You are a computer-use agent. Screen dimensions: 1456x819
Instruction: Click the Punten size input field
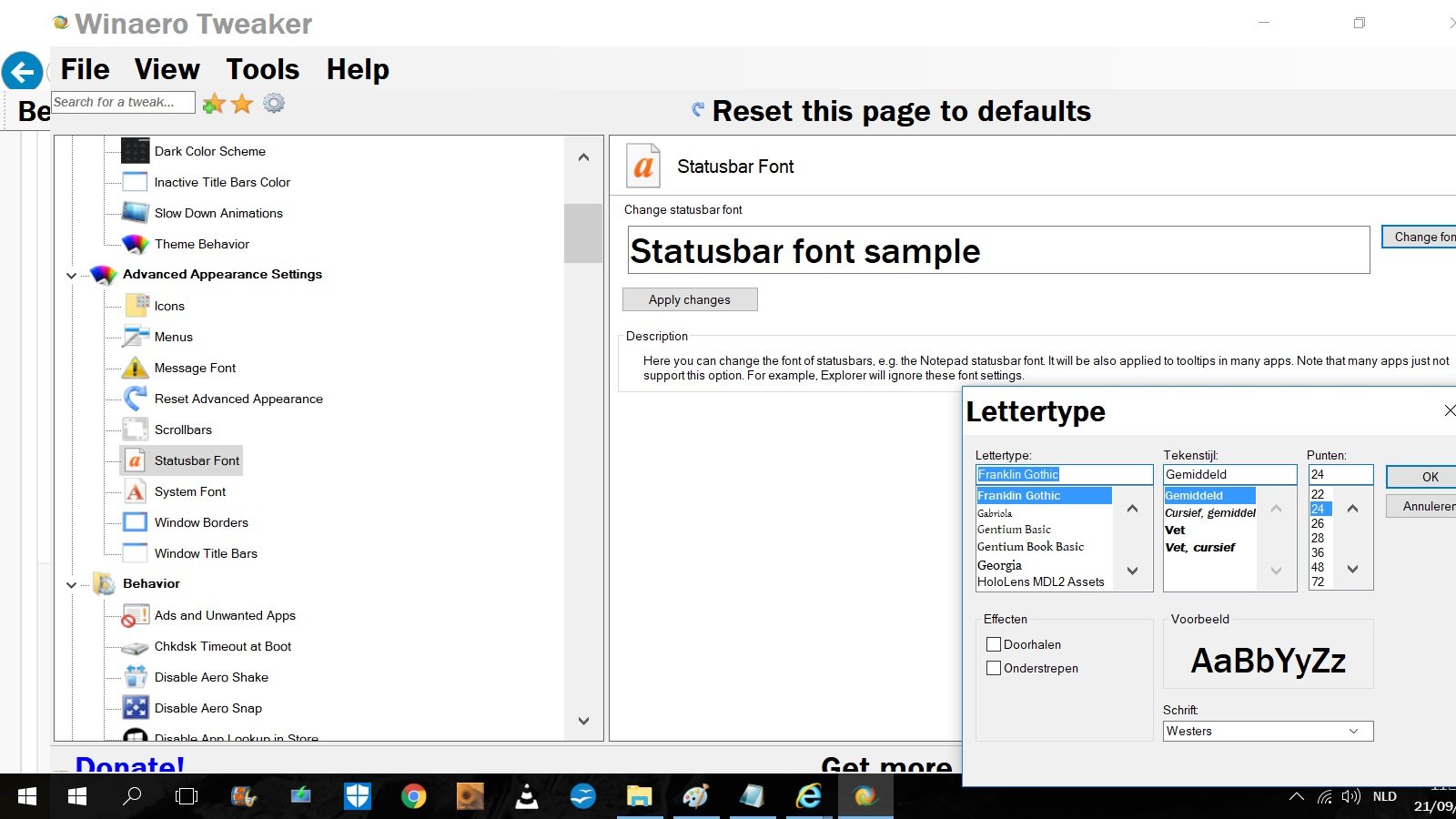click(1340, 474)
